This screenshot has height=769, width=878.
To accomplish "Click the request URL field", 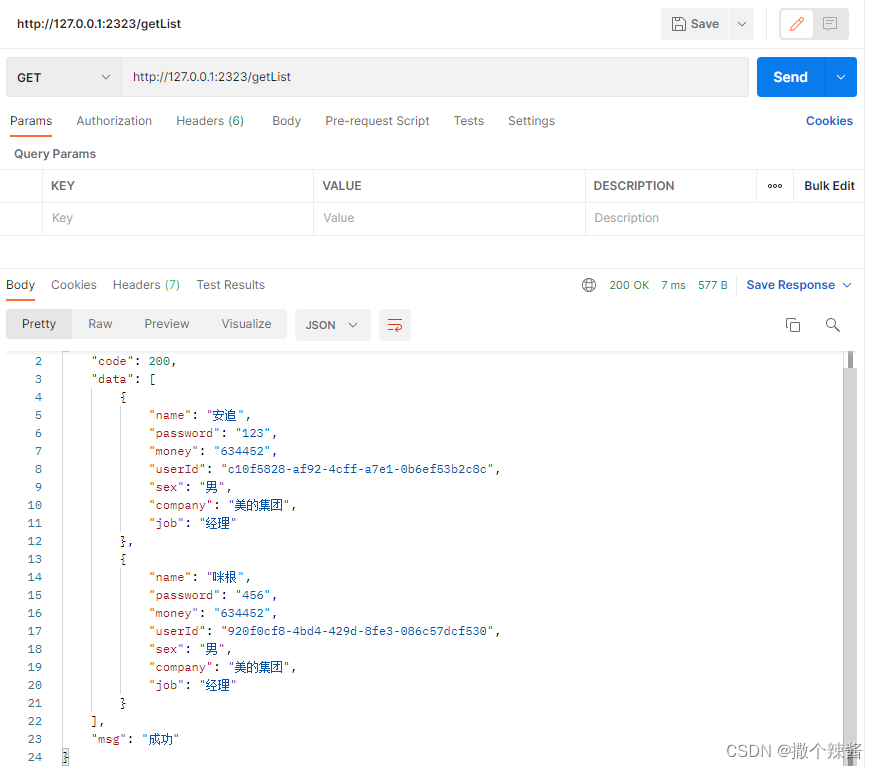I will point(435,77).
